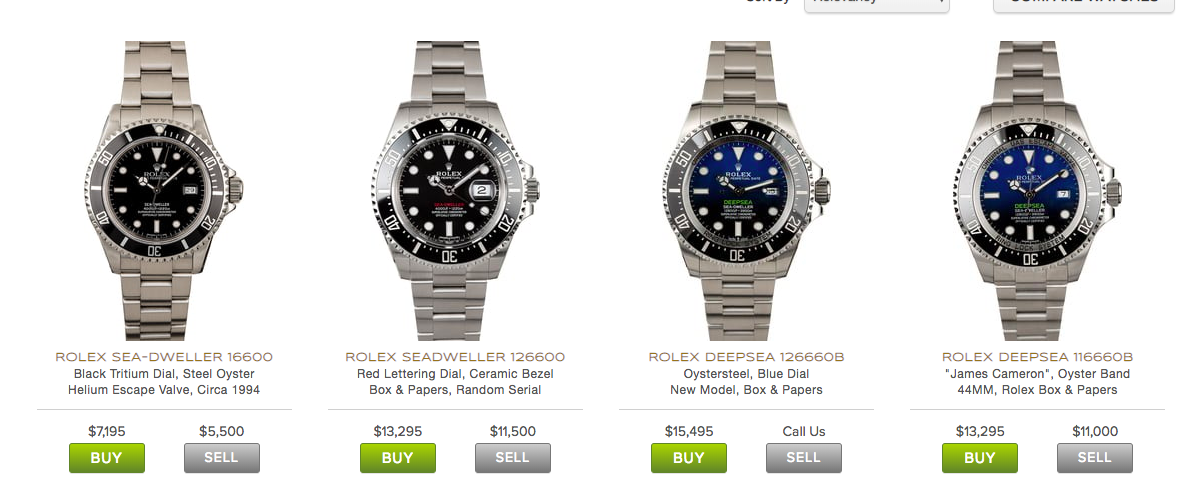Open the Rolex Deepsea 116660B title link

pyautogui.click(x=1037, y=356)
